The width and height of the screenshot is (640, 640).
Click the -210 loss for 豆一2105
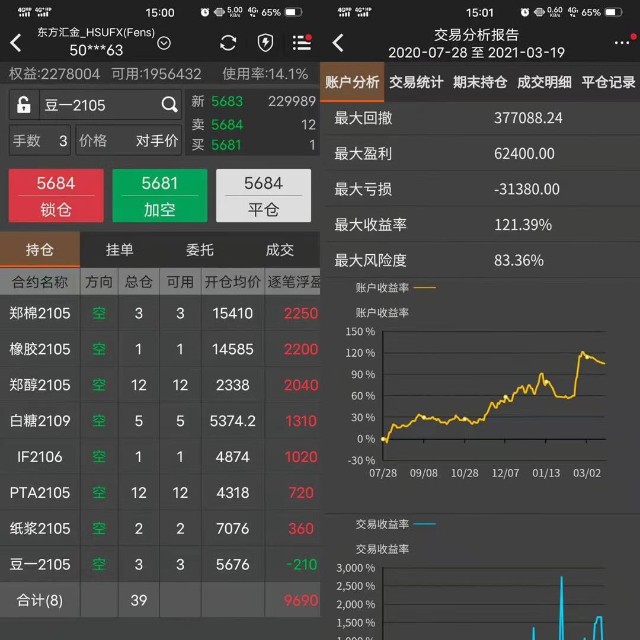coord(301,564)
